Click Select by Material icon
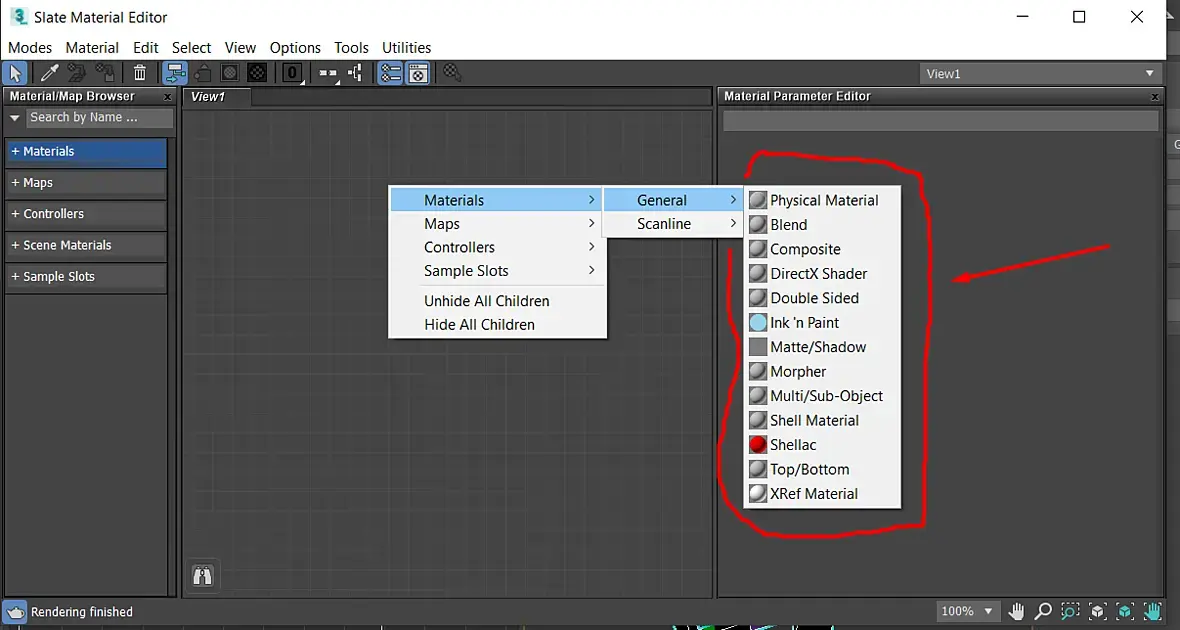 452,73
